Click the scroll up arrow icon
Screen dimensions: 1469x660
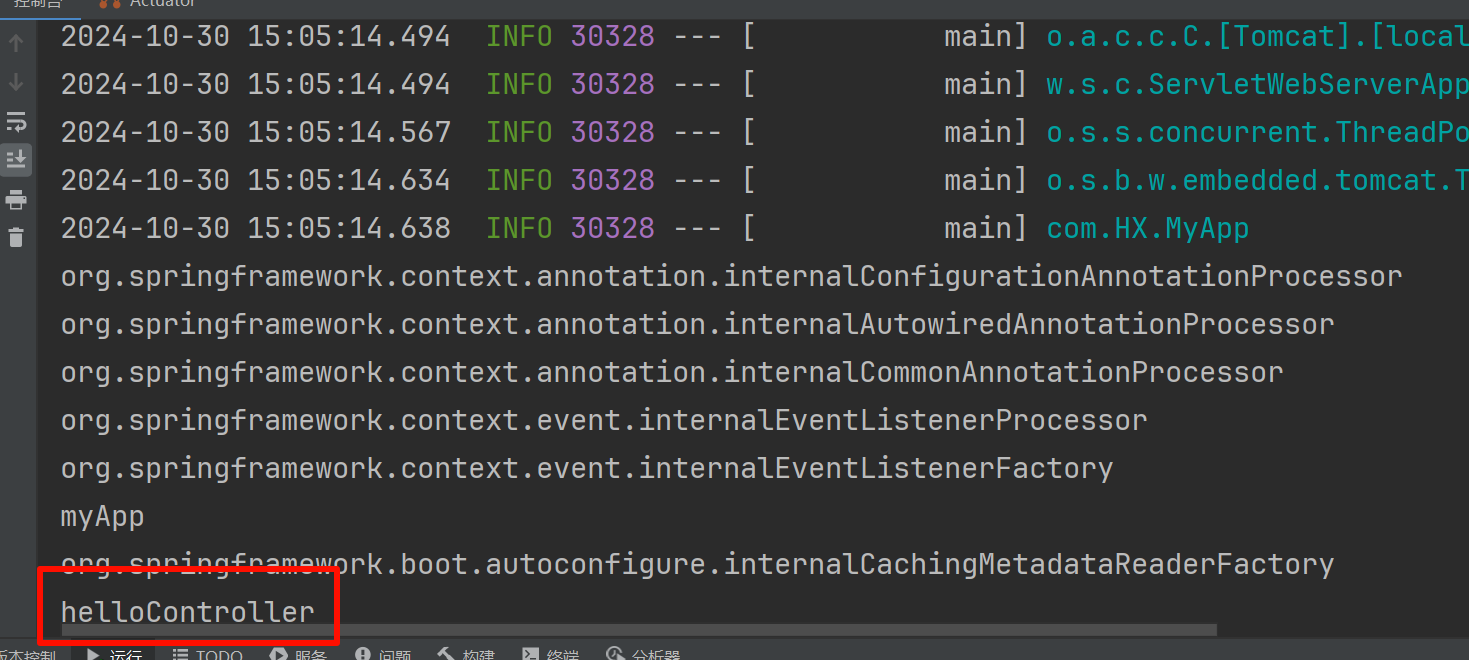coord(16,43)
